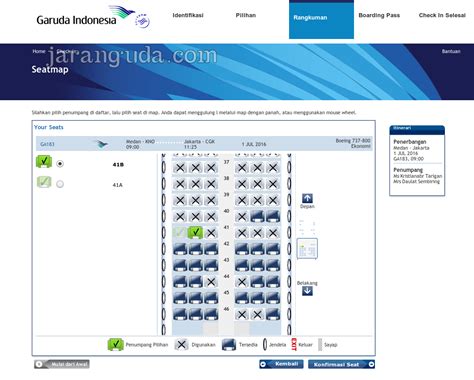Pick row 42 right-side aisle seat
This screenshot has height=380, width=474.
click(242, 249)
